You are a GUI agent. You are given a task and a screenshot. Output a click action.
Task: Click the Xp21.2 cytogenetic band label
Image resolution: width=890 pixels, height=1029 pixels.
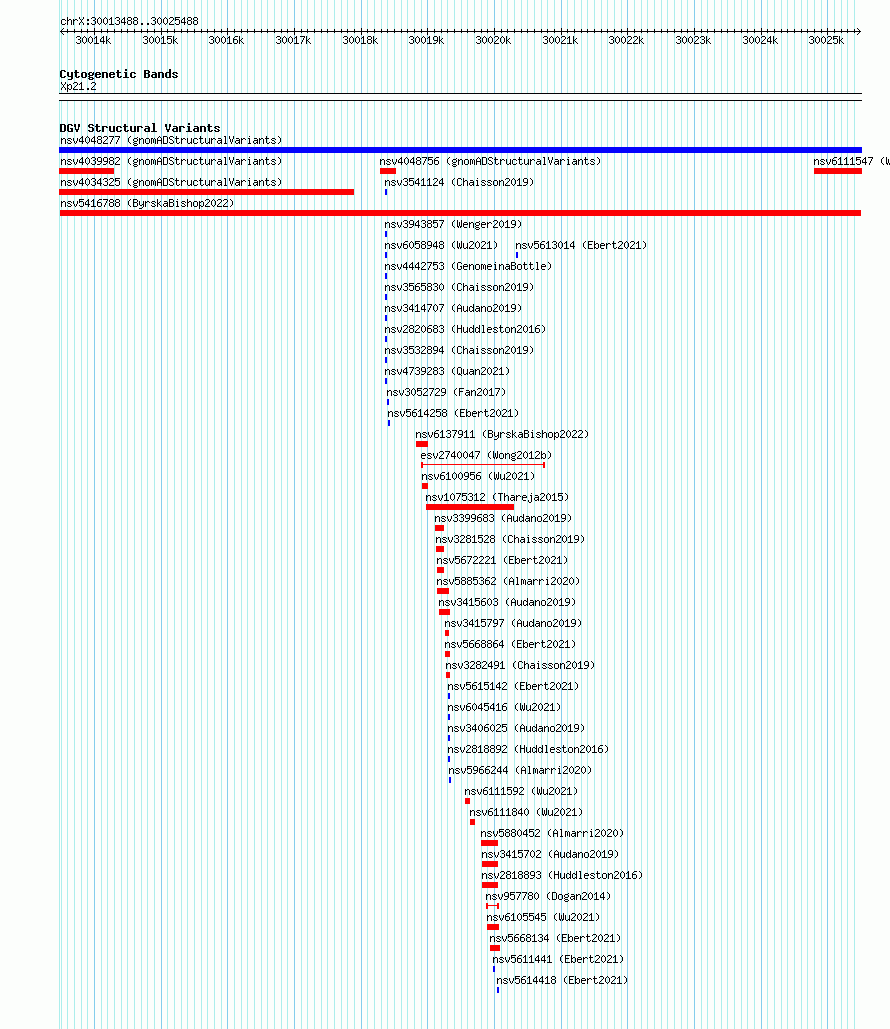tap(78, 87)
